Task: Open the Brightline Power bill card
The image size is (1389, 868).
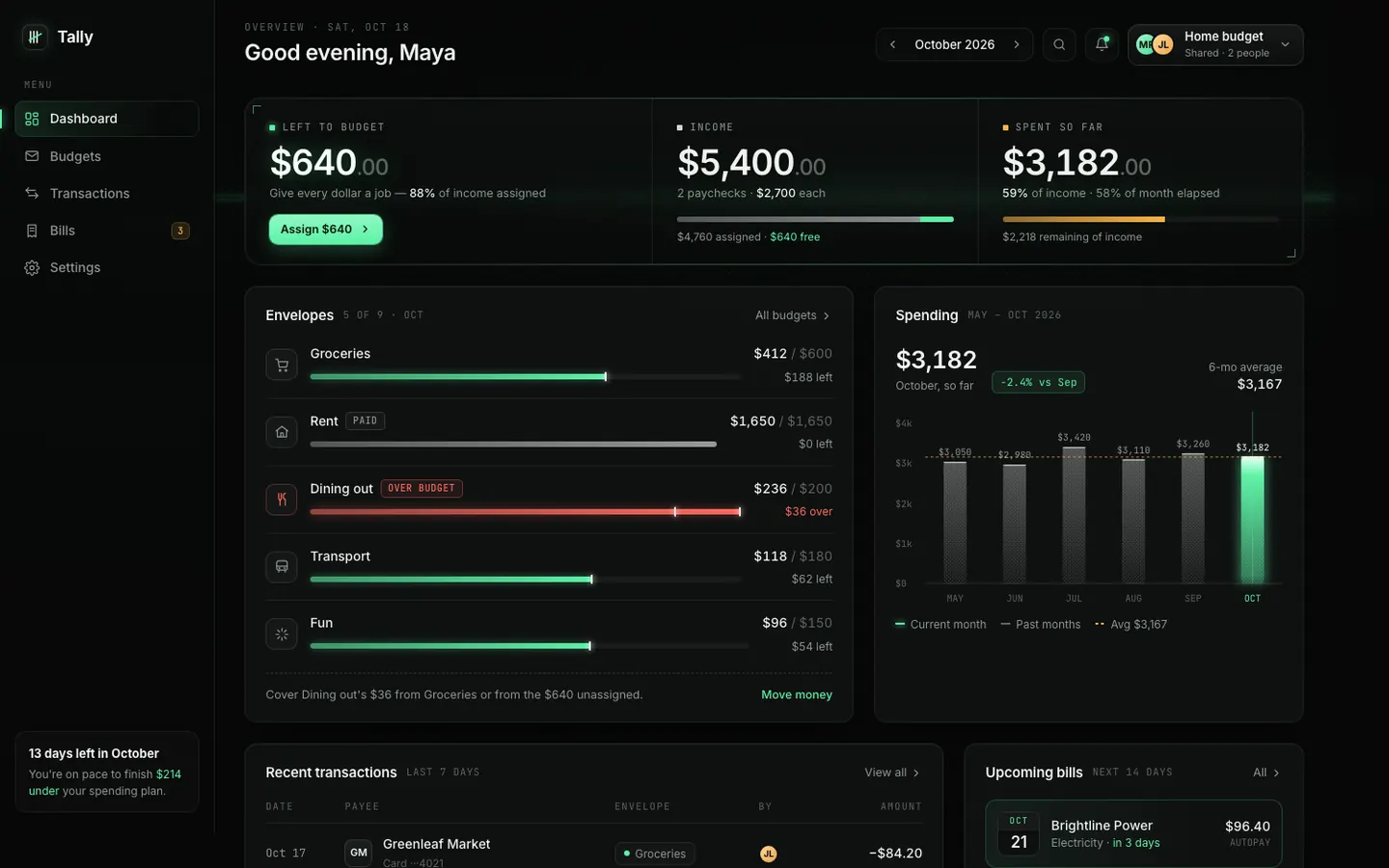Action: [x=1133, y=833]
